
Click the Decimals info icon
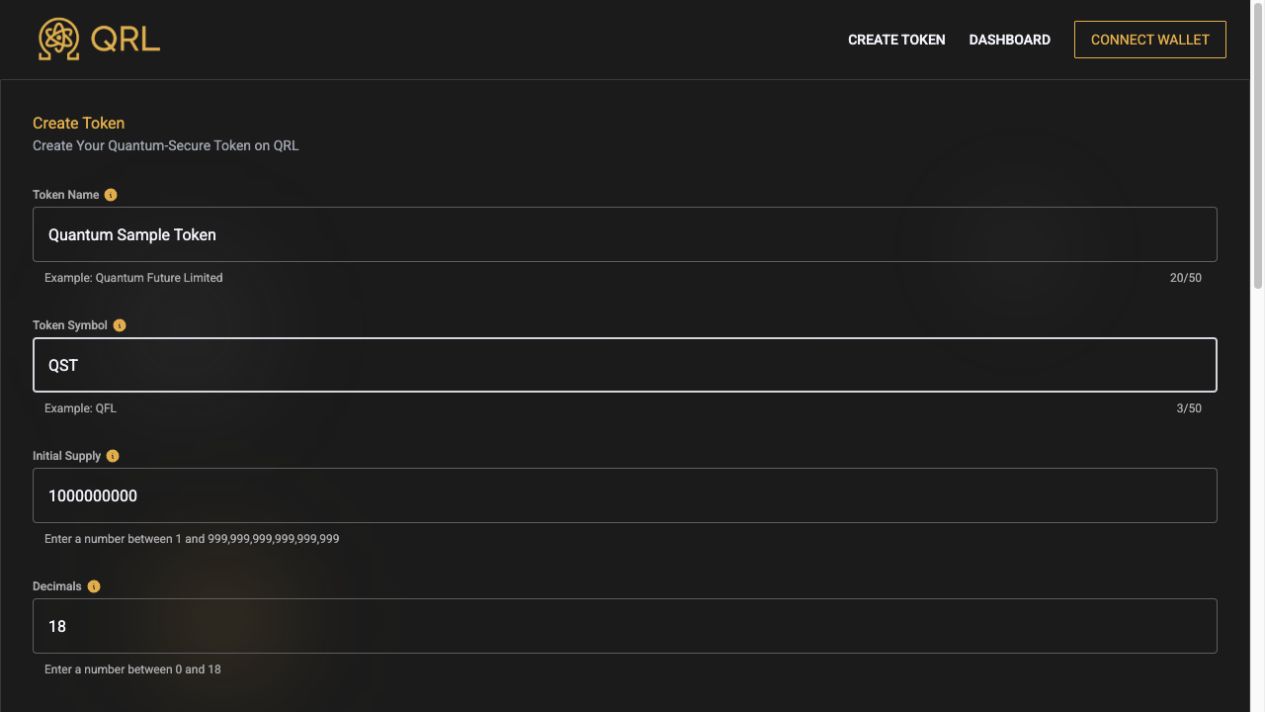[x=94, y=586]
